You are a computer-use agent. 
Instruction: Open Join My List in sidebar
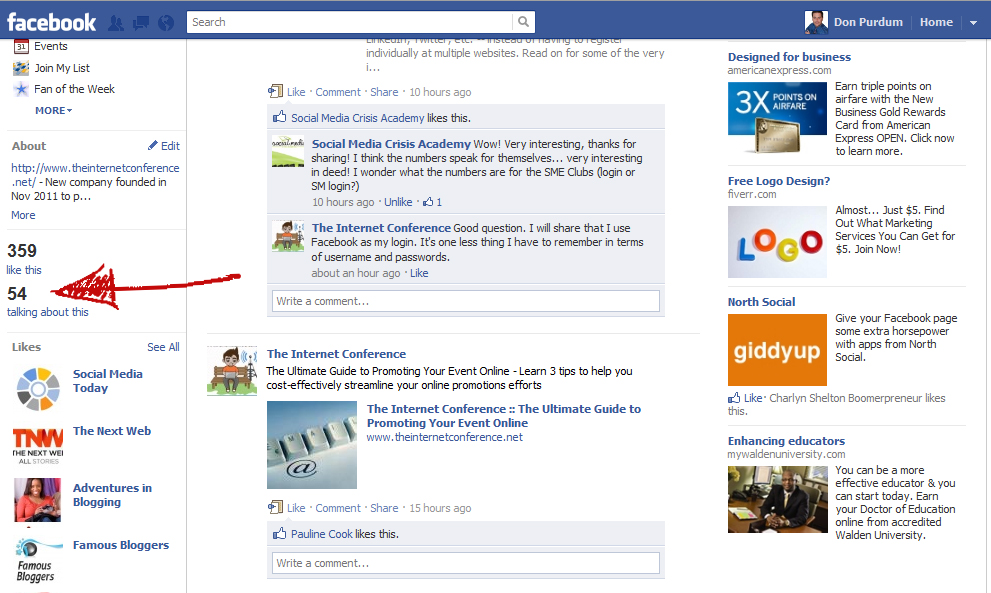[62, 68]
